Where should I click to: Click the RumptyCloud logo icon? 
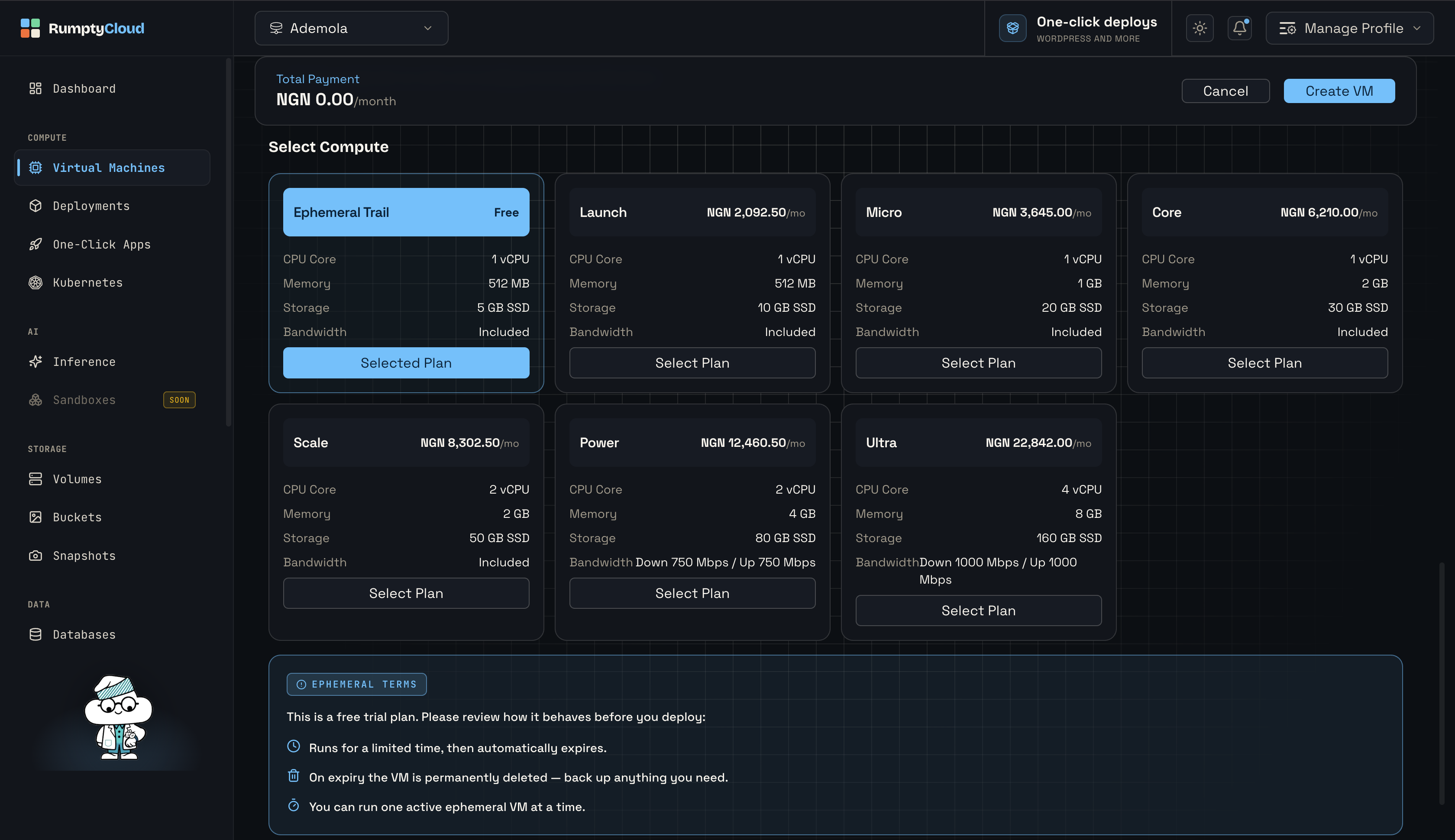30,28
